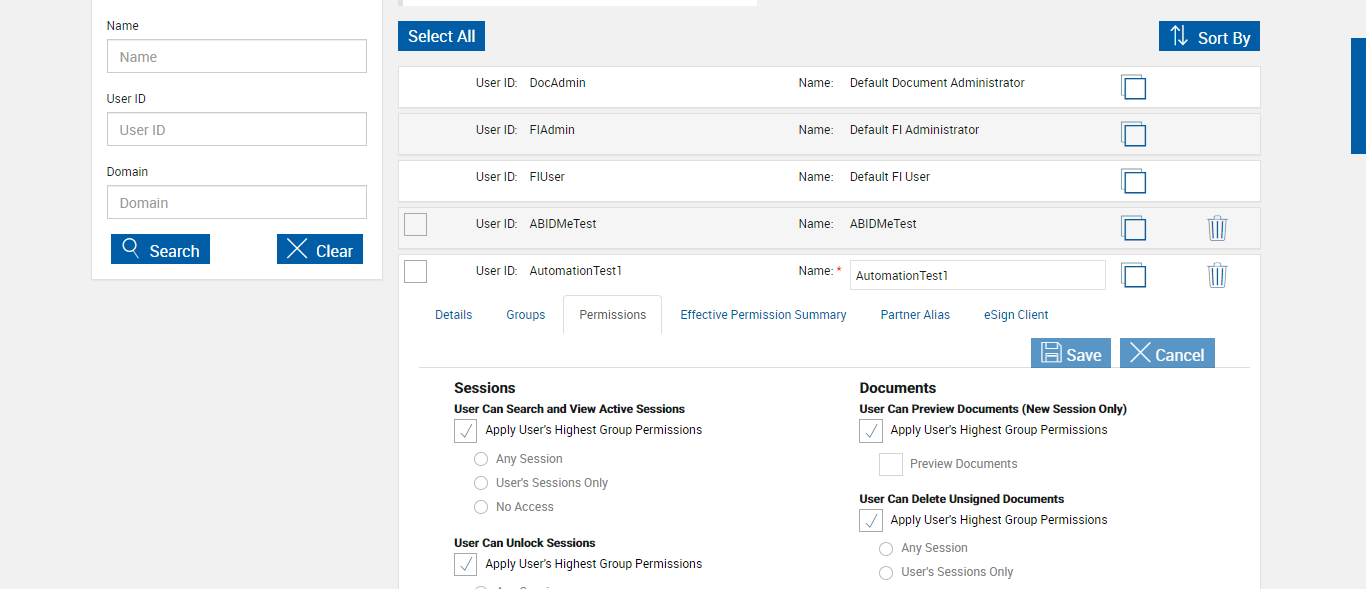The height and width of the screenshot is (589, 1366).
Task: Select Any Session under Search and View Sessions
Action: pos(481,459)
